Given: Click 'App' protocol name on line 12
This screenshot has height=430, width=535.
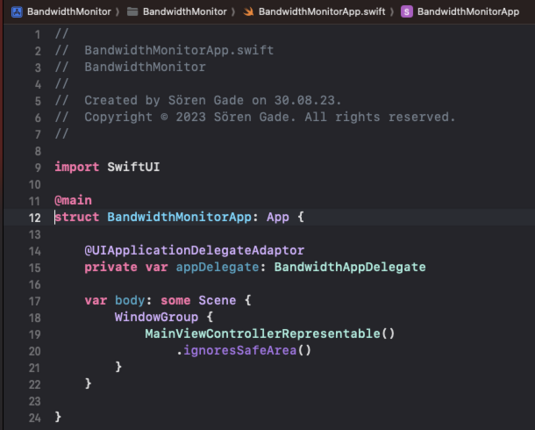Looking at the screenshot, I should pyautogui.click(x=278, y=217).
